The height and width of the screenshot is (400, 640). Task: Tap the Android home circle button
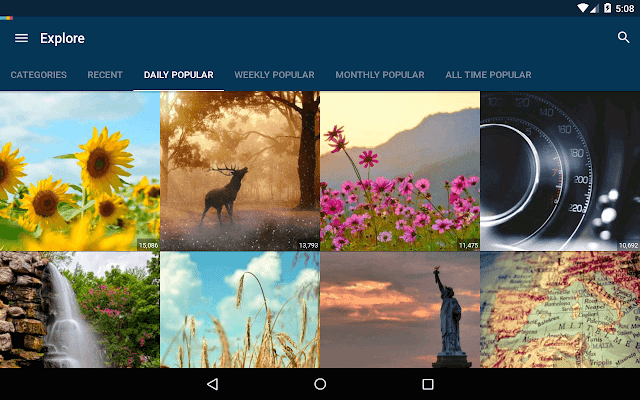tap(320, 384)
